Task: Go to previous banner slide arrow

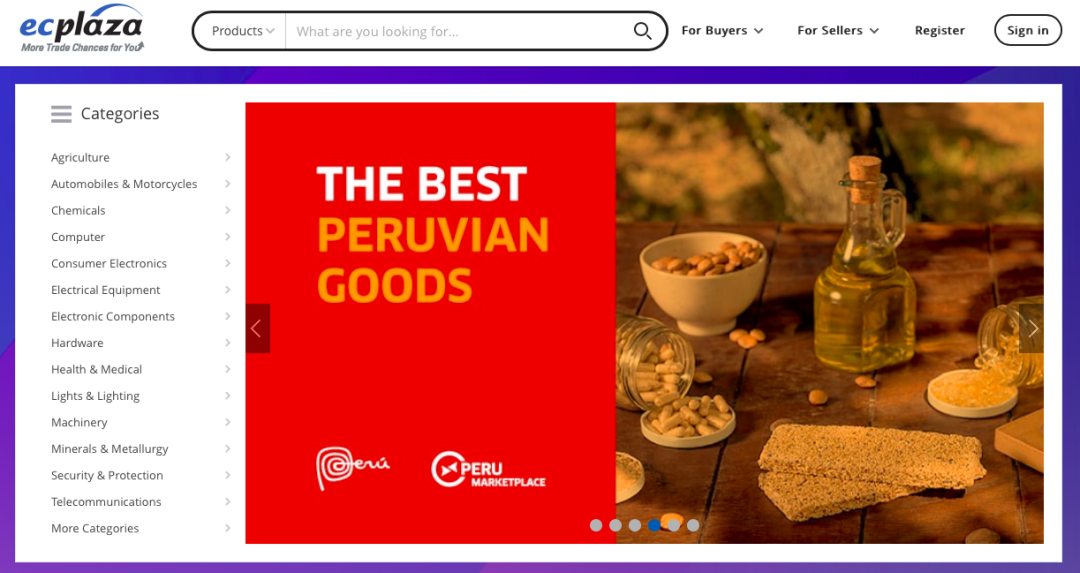Action: click(258, 329)
